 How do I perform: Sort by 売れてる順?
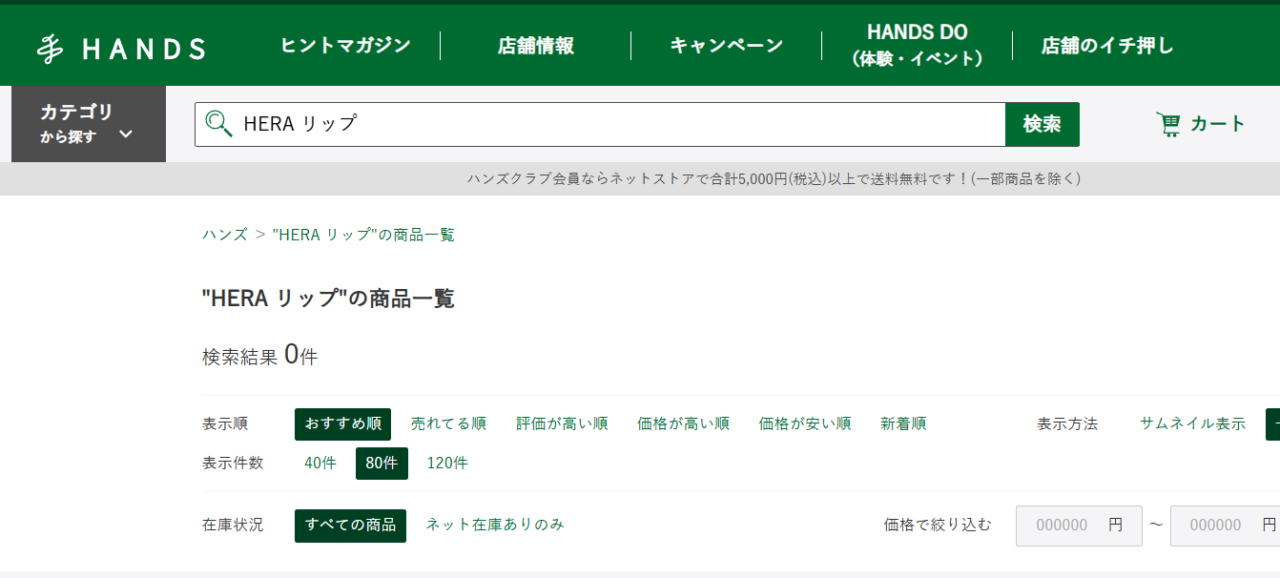coord(449,424)
